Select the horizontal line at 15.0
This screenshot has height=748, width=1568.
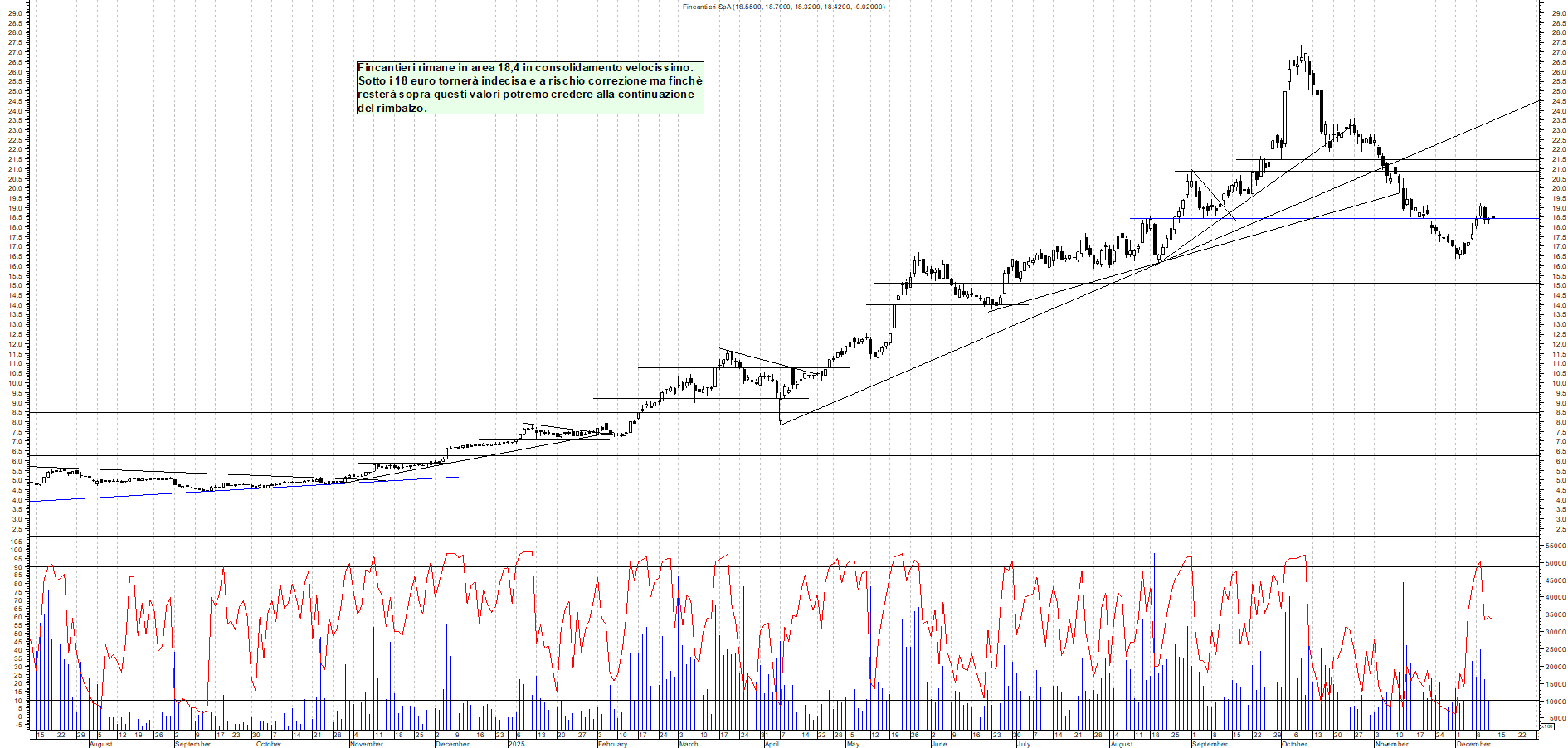point(1244,281)
